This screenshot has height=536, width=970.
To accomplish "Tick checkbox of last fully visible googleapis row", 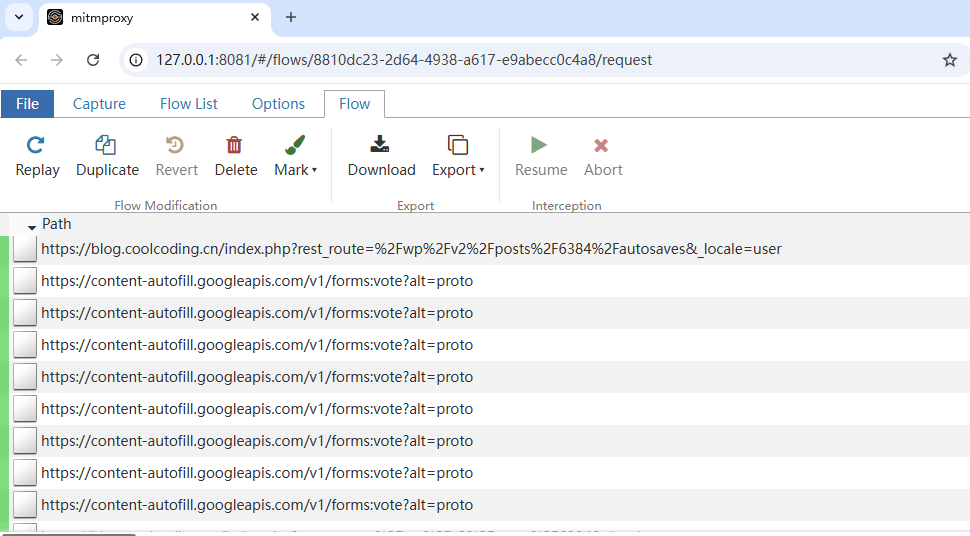I will point(25,505).
